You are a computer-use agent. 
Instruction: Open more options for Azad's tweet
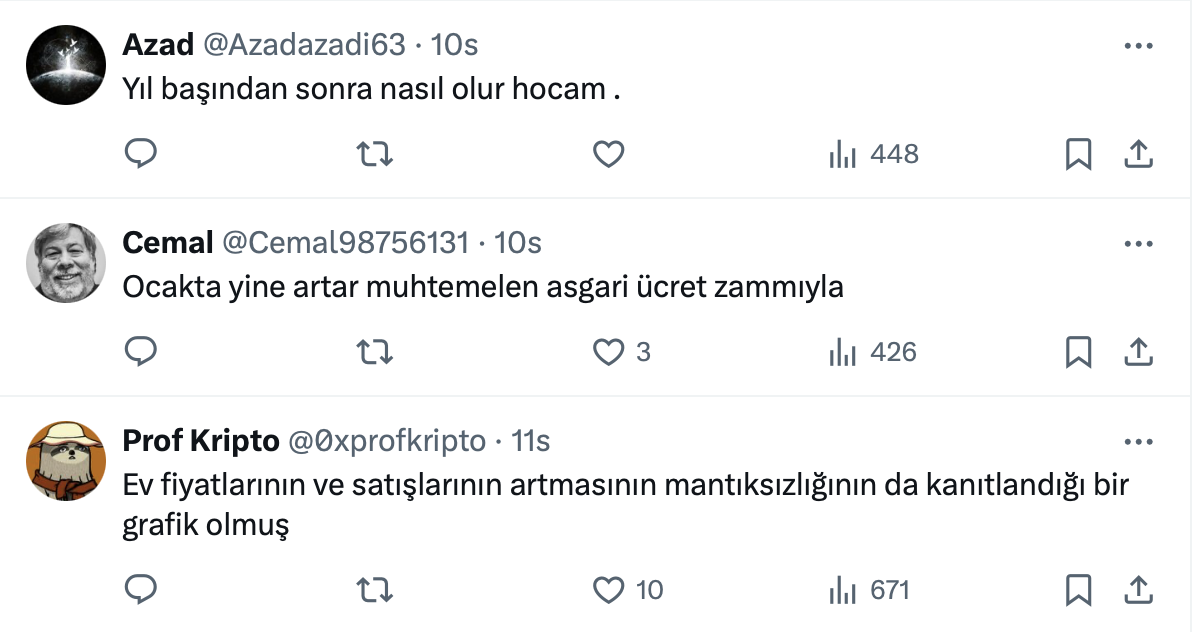1139,46
